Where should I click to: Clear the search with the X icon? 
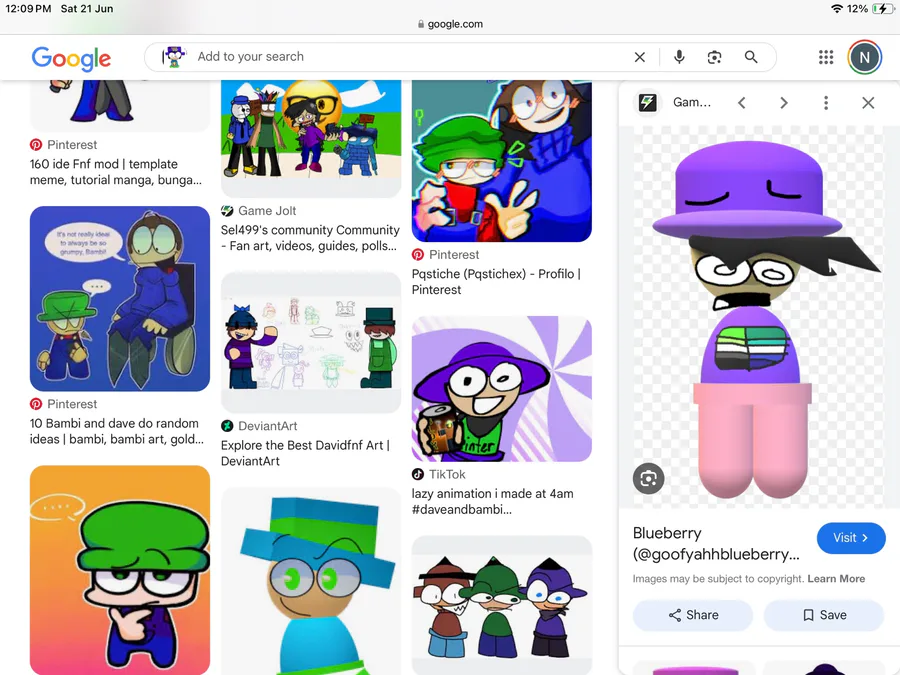pyautogui.click(x=639, y=57)
